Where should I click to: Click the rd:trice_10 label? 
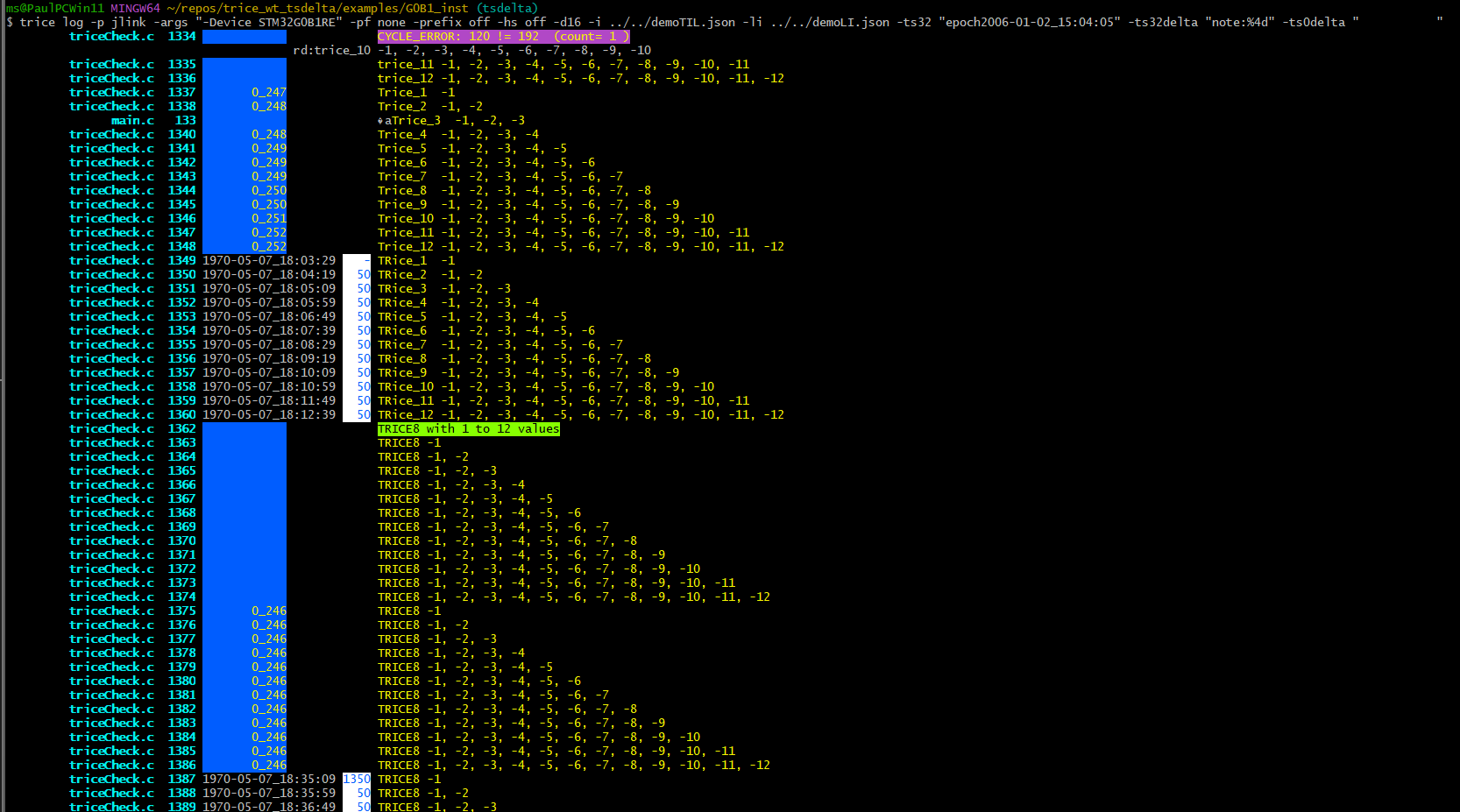pyautogui.click(x=333, y=50)
